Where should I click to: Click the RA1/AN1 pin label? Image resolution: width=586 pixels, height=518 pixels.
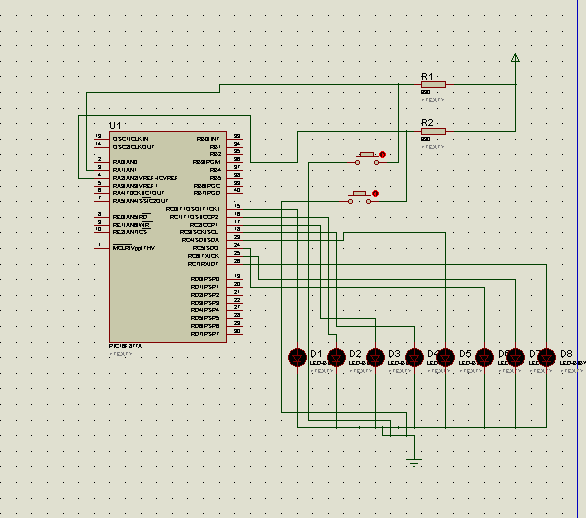coord(125,170)
